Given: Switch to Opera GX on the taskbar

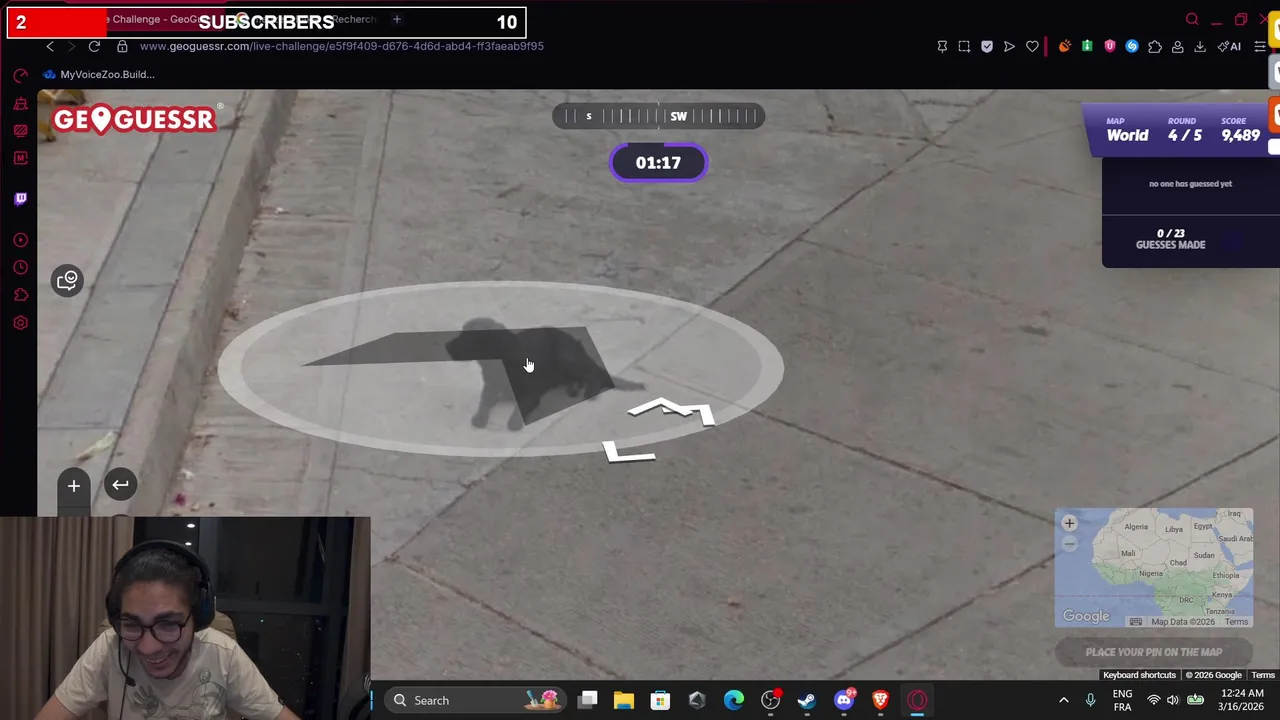Looking at the screenshot, I should [x=917, y=700].
